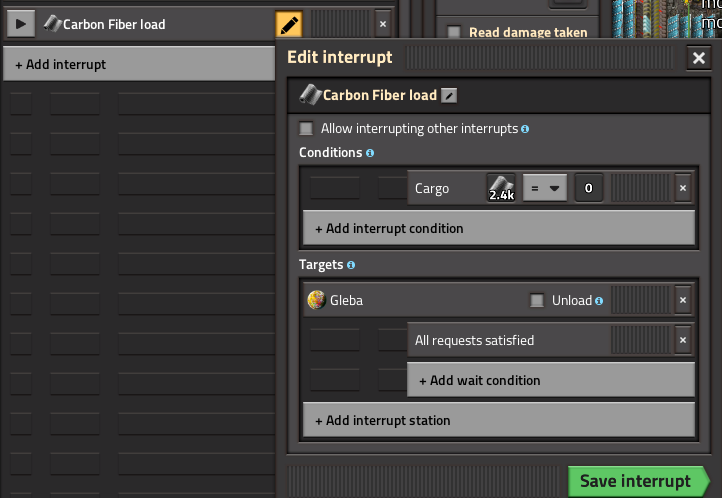
Task: Delete the All requests satisfied wait condition
Action: click(683, 340)
